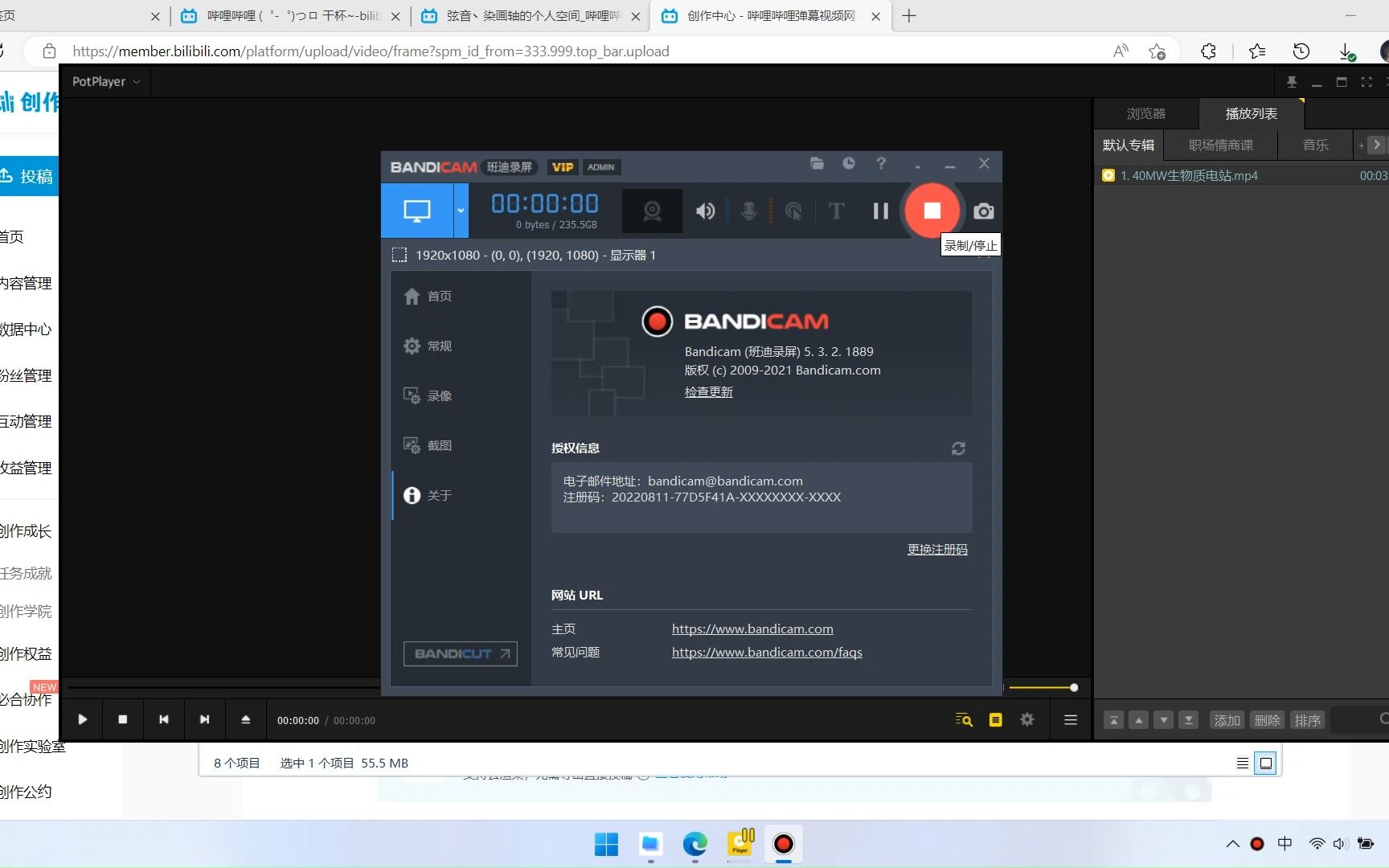Pause the Bandicam recording
Image resolution: width=1389 pixels, height=868 pixels.
[881, 211]
